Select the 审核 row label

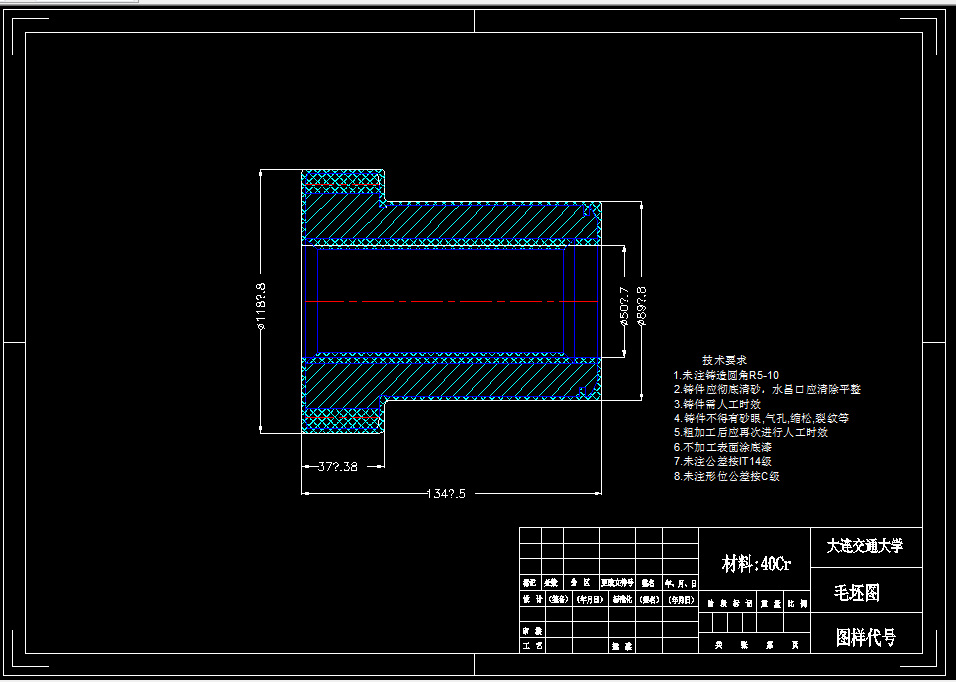532,630
